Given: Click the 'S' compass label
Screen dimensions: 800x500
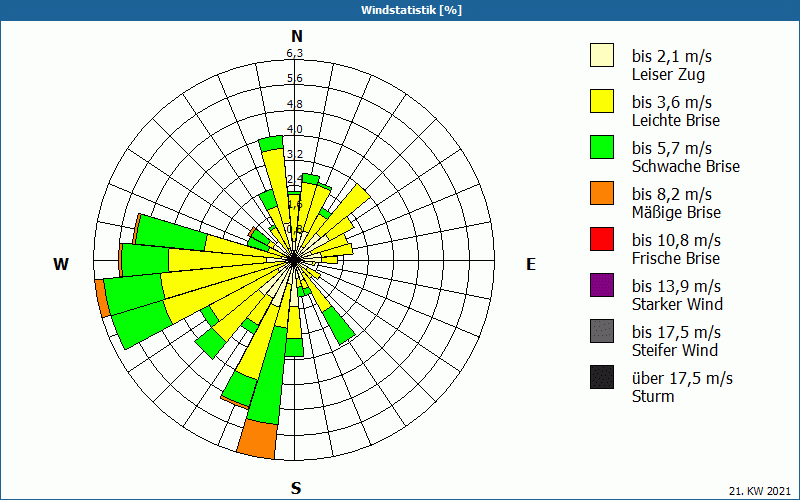Looking at the screenshot, I should (296, 488).
